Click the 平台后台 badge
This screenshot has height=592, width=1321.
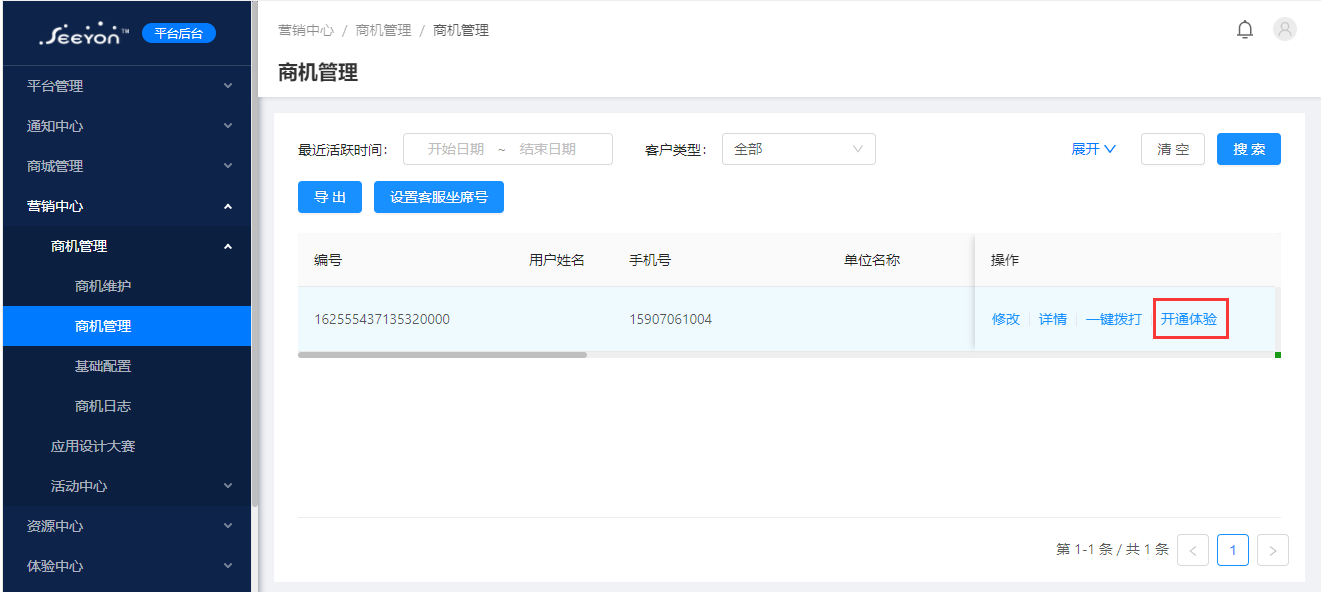coord(179,33)
